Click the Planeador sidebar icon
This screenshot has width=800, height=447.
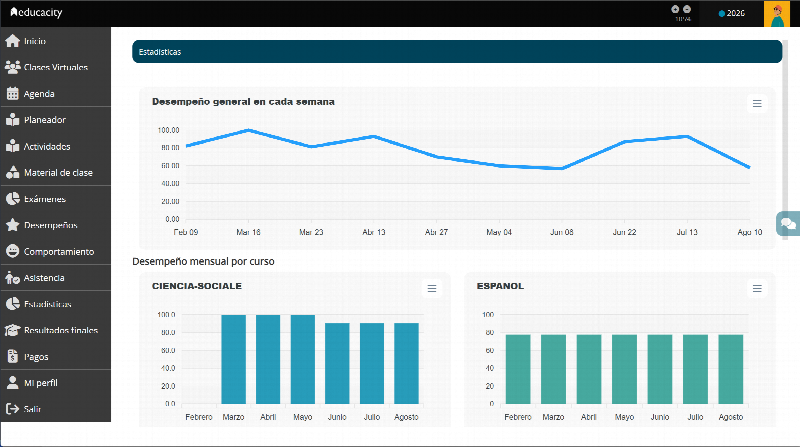tap(12, 120)
